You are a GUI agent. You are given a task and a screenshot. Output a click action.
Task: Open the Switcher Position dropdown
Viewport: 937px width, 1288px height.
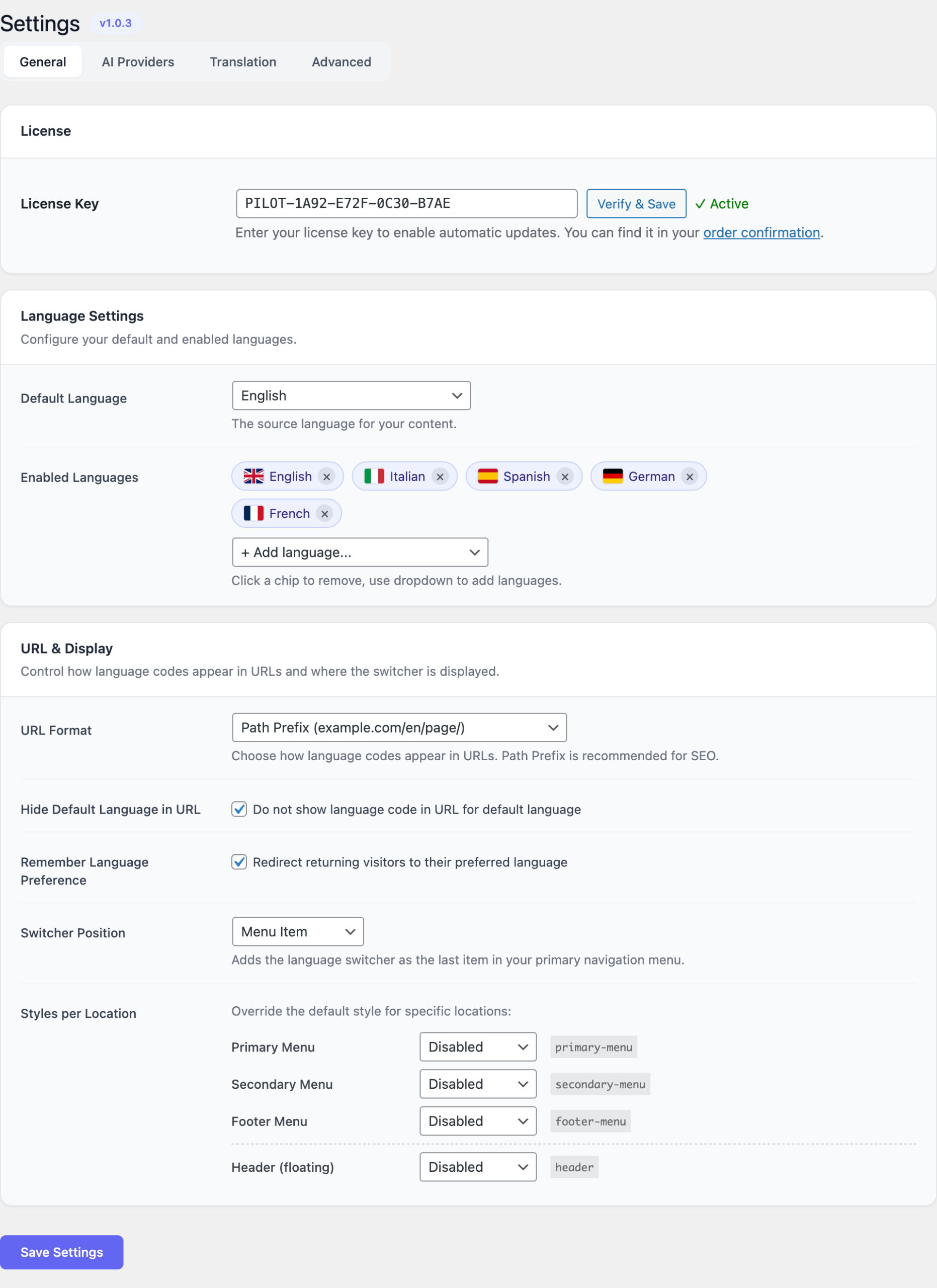point(297,931)
